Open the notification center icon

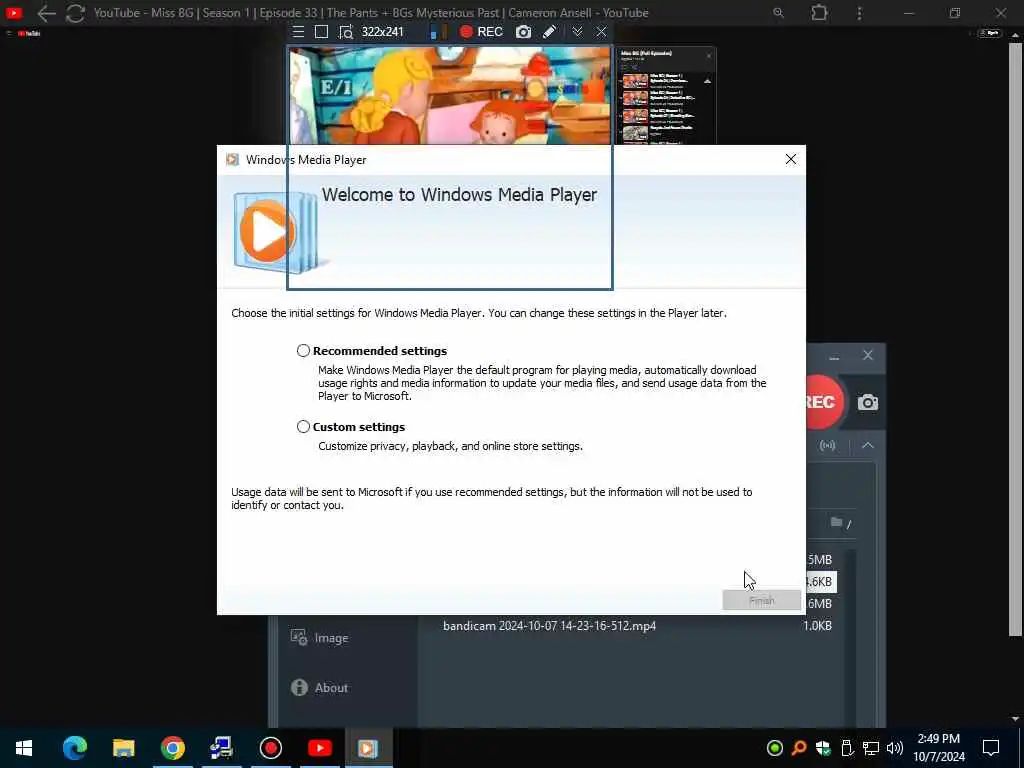coord(991,748)
